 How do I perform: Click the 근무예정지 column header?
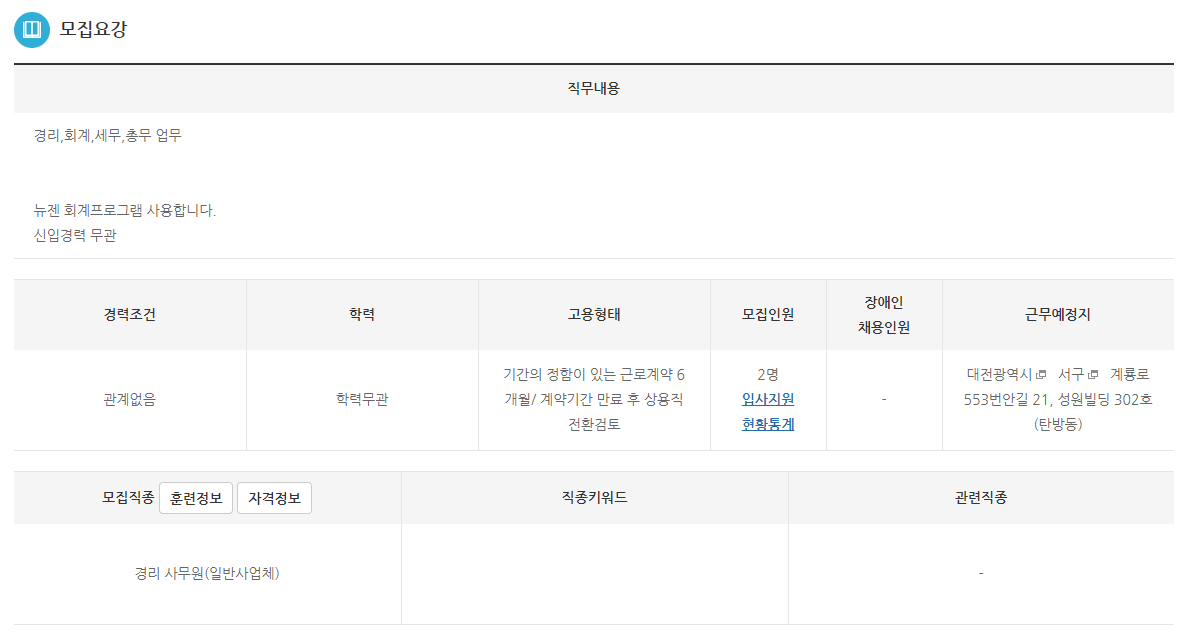tap(1057, 314)
